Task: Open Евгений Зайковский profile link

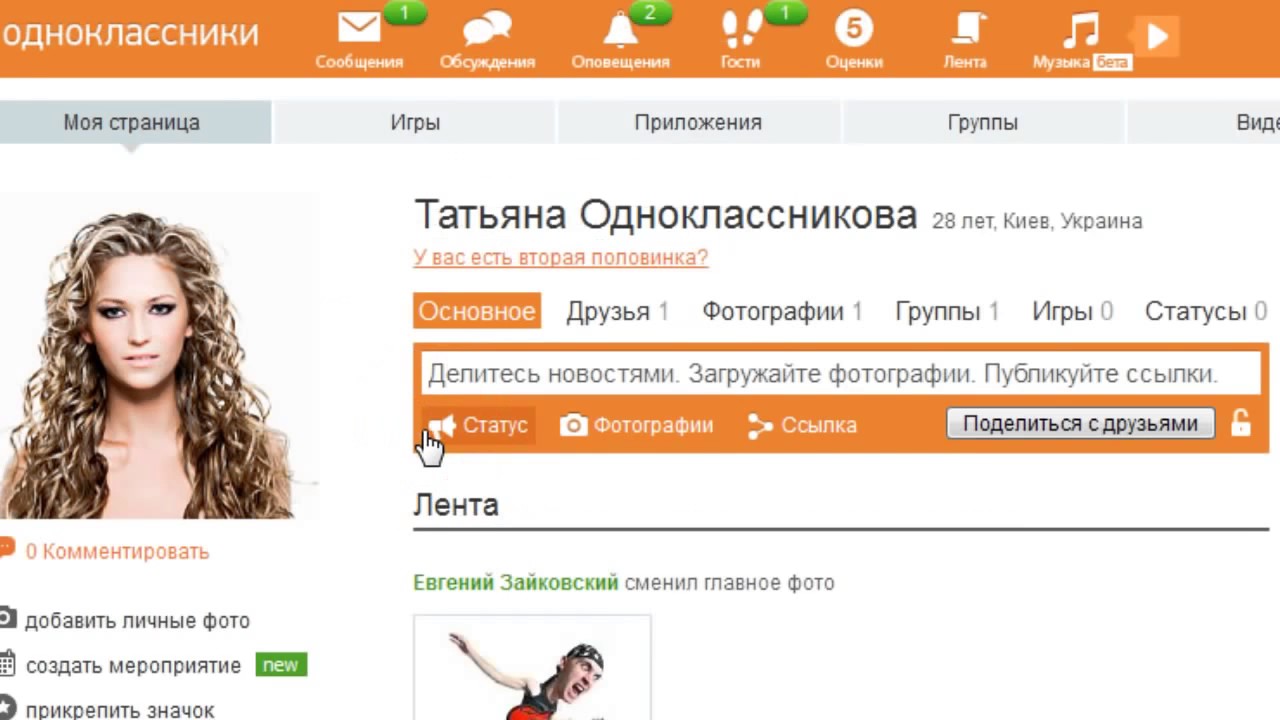Action: pyautogui.click(x=516, y=582)
